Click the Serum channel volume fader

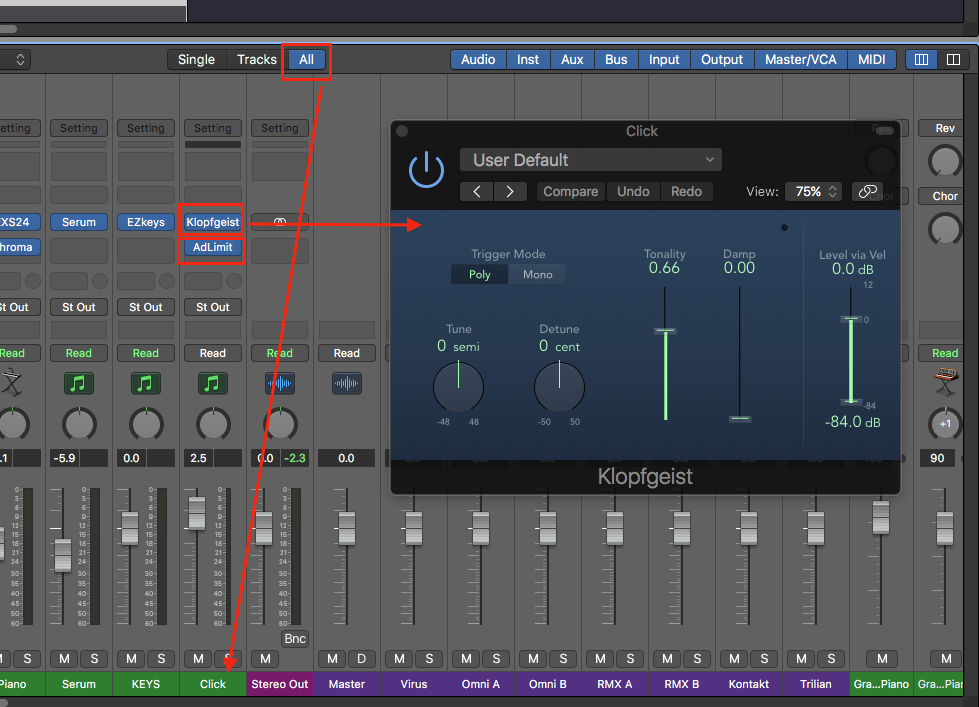pos(63,555)
